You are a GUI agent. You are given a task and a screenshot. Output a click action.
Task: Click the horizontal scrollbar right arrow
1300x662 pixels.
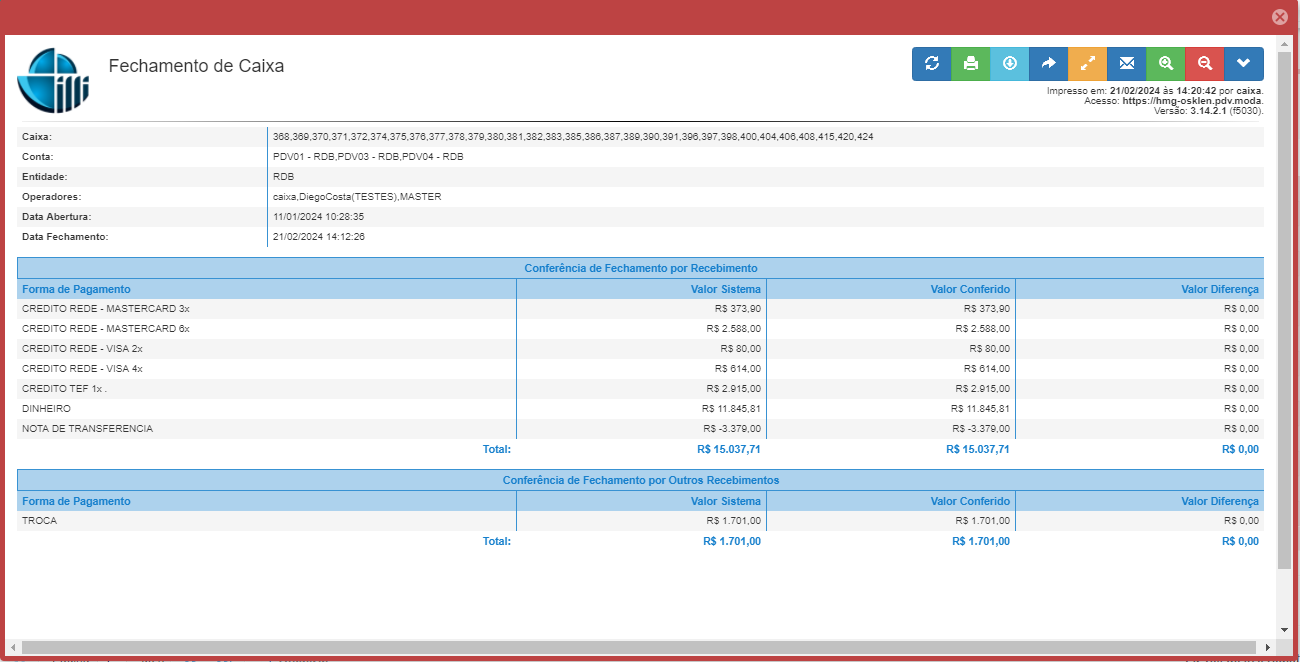tap(1270, 648)
